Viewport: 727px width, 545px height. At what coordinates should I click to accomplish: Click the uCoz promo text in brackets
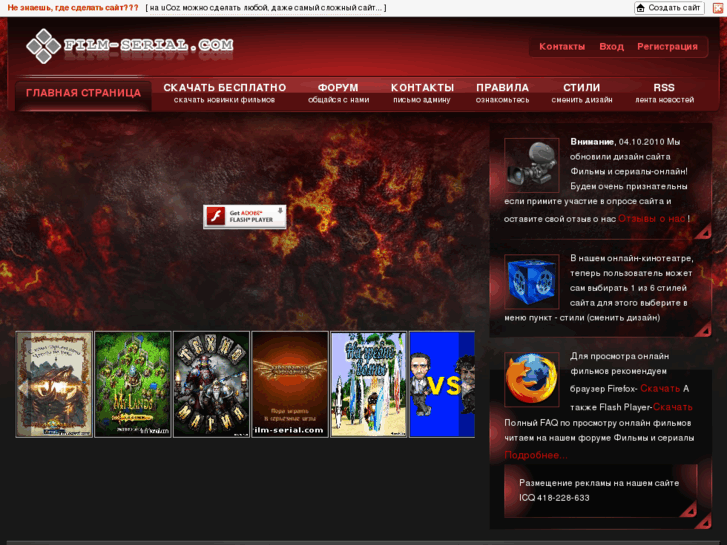pyautogui.click(x=266, y=8)
